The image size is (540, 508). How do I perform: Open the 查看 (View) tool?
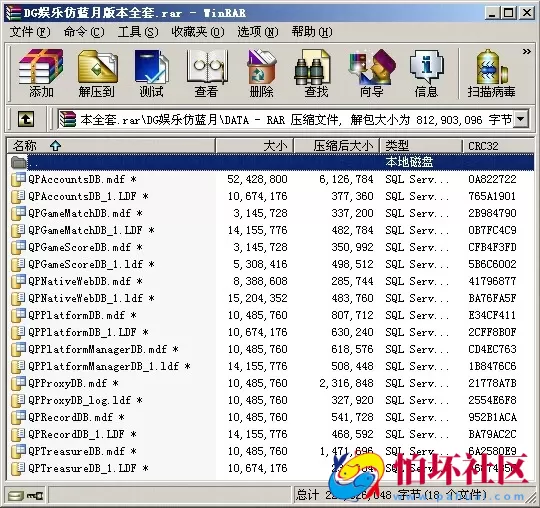207,73
